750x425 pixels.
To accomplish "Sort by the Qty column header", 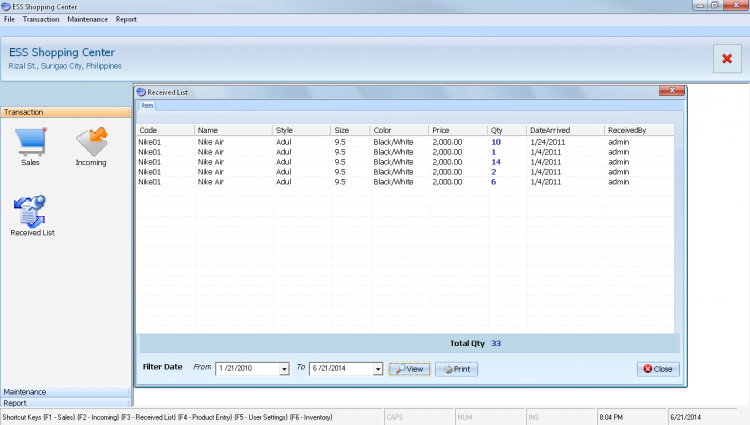I will pyautogui.click(x=507, y=130).
